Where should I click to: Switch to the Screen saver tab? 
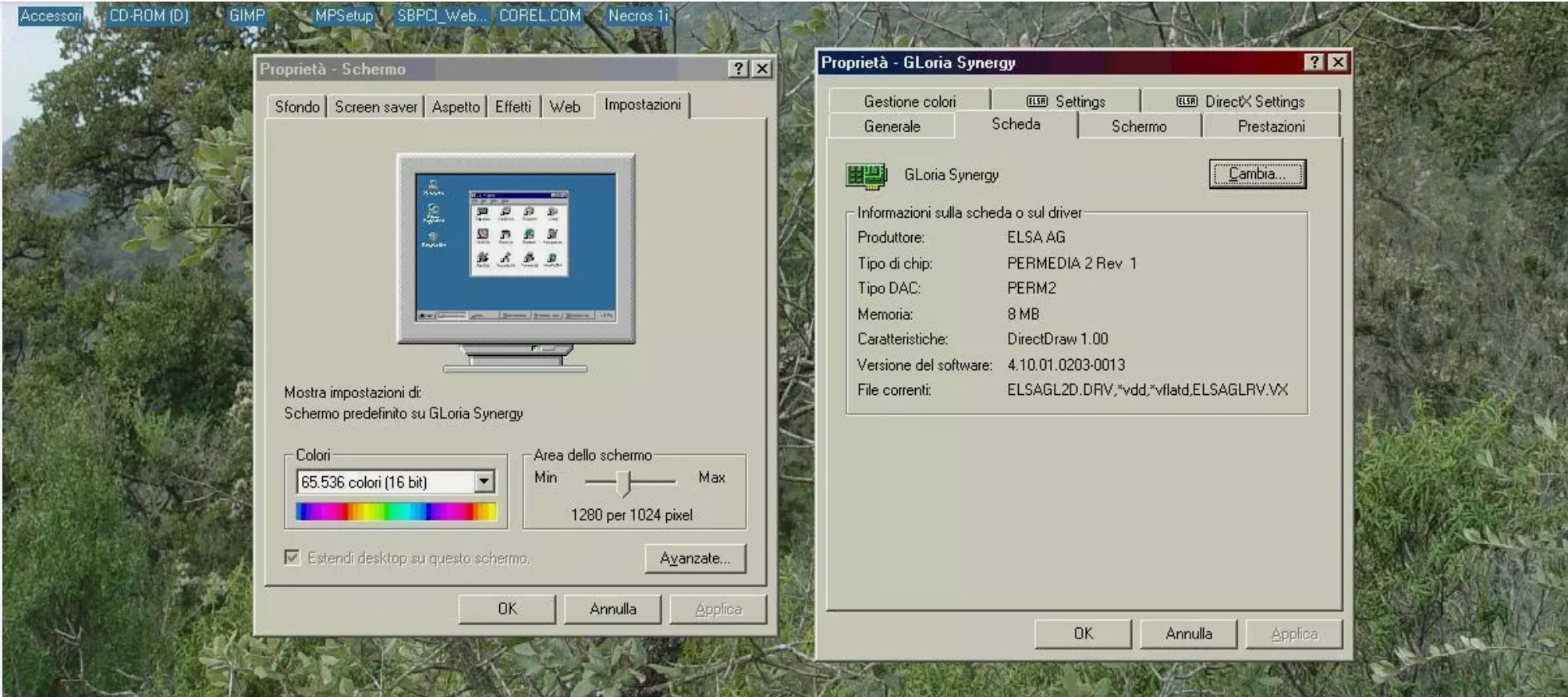pyautogui.click(x=376, y=107)
